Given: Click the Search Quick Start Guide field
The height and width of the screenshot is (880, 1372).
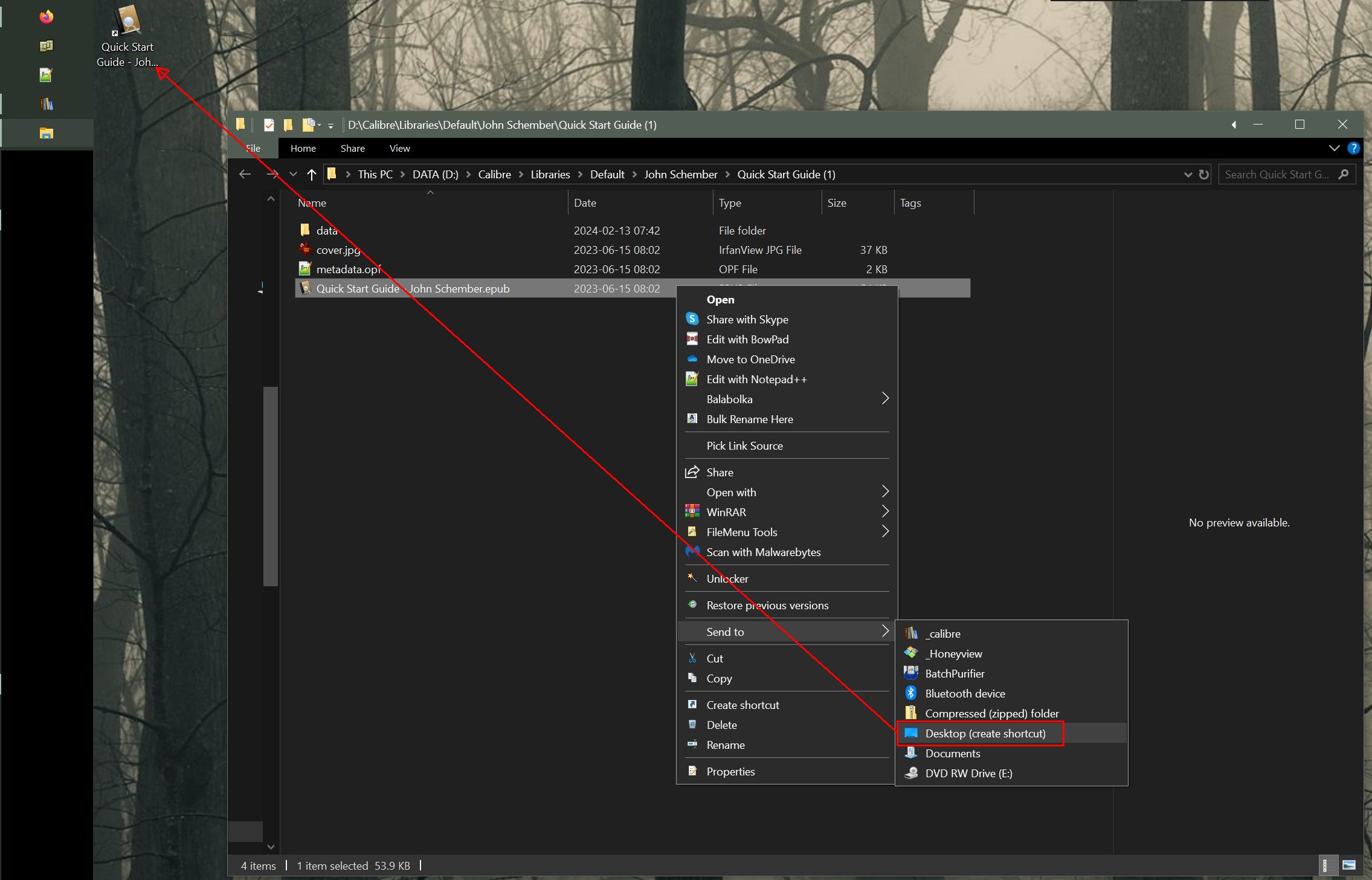Looking at the screenshot, I should coord(1276,175).
